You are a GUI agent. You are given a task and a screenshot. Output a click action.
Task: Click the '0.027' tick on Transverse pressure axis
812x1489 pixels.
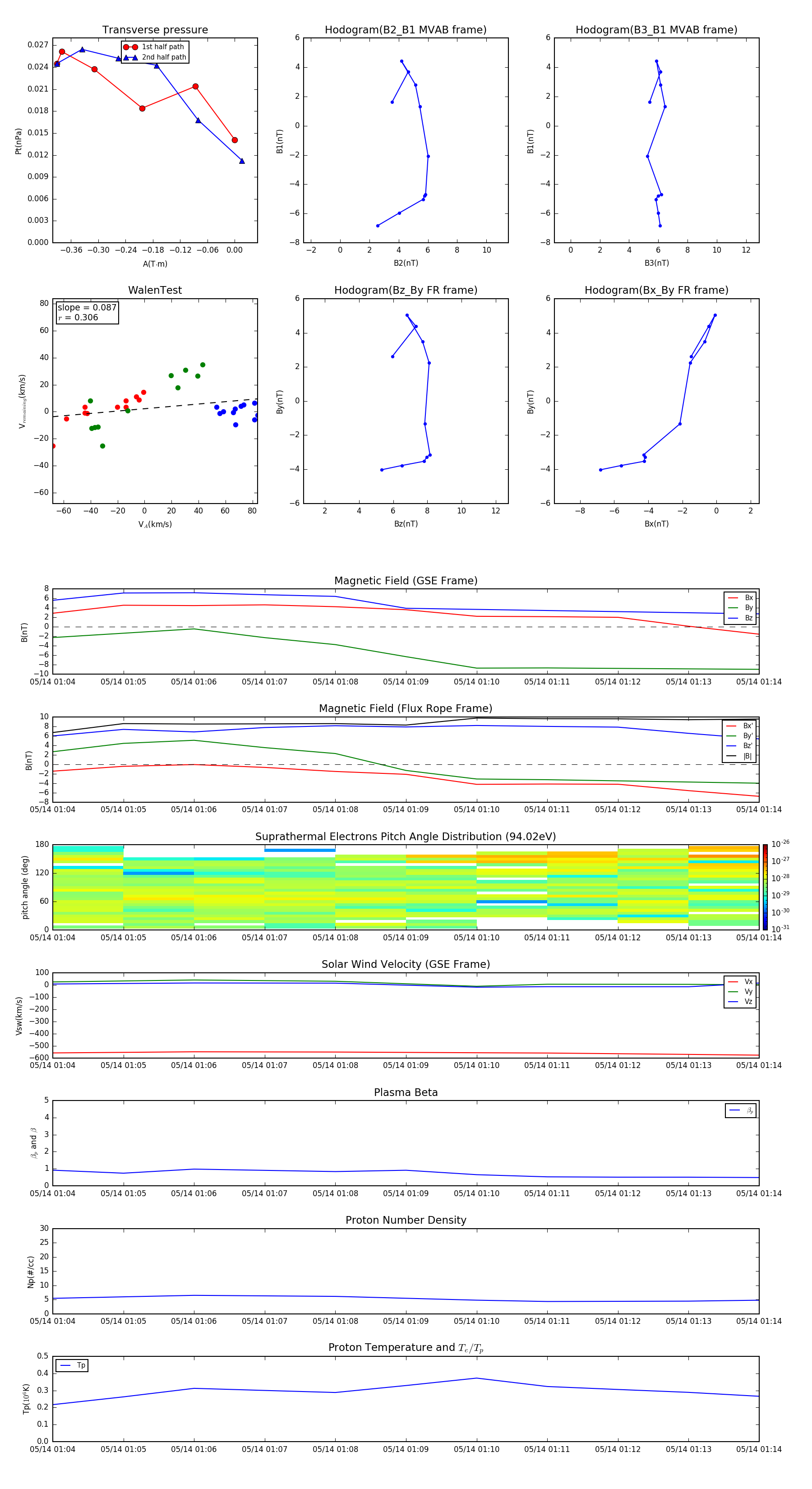click(38, 45)
